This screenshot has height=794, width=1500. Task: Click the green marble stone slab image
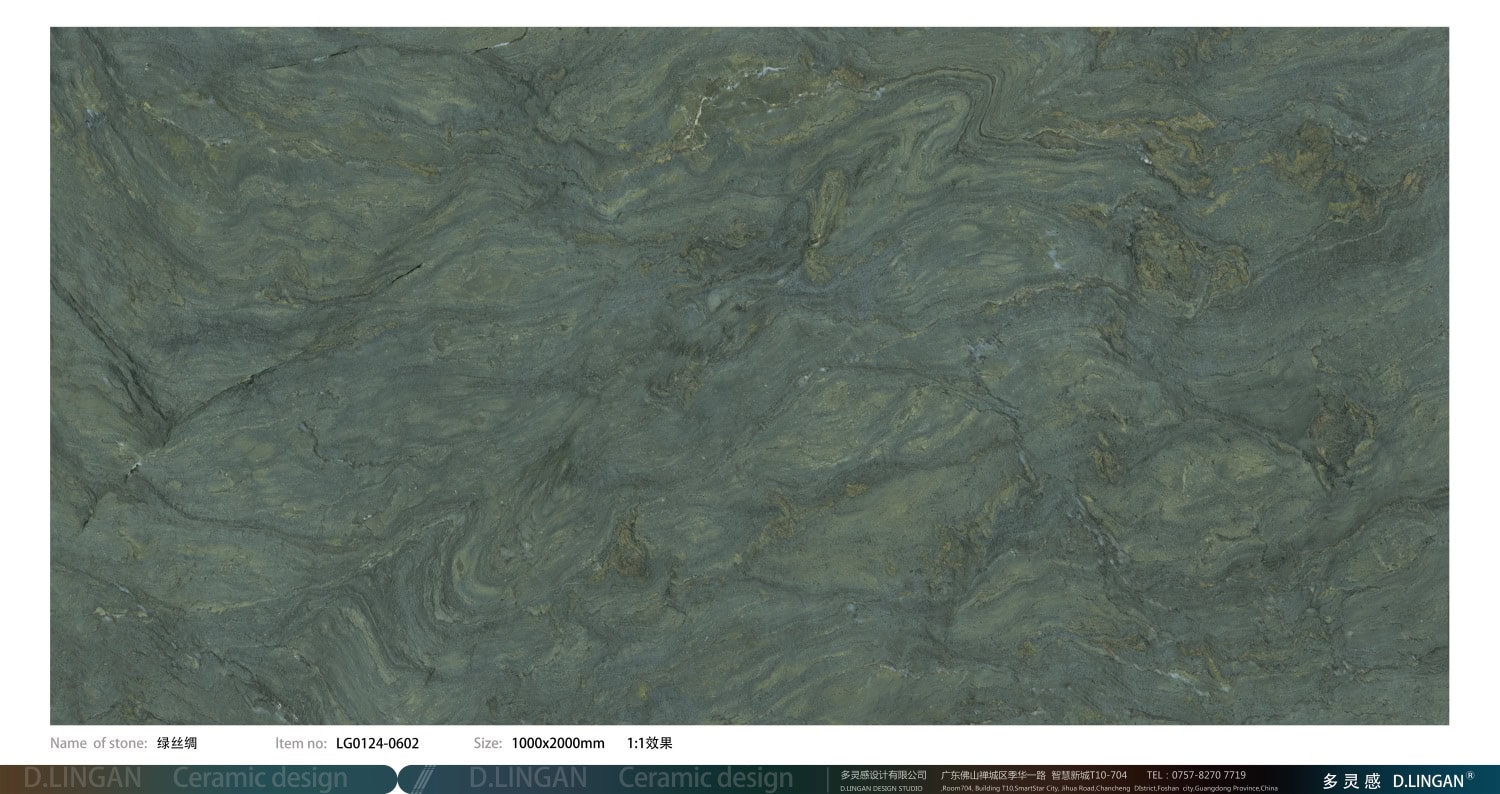pyautogui.click(x=749, y=375)
